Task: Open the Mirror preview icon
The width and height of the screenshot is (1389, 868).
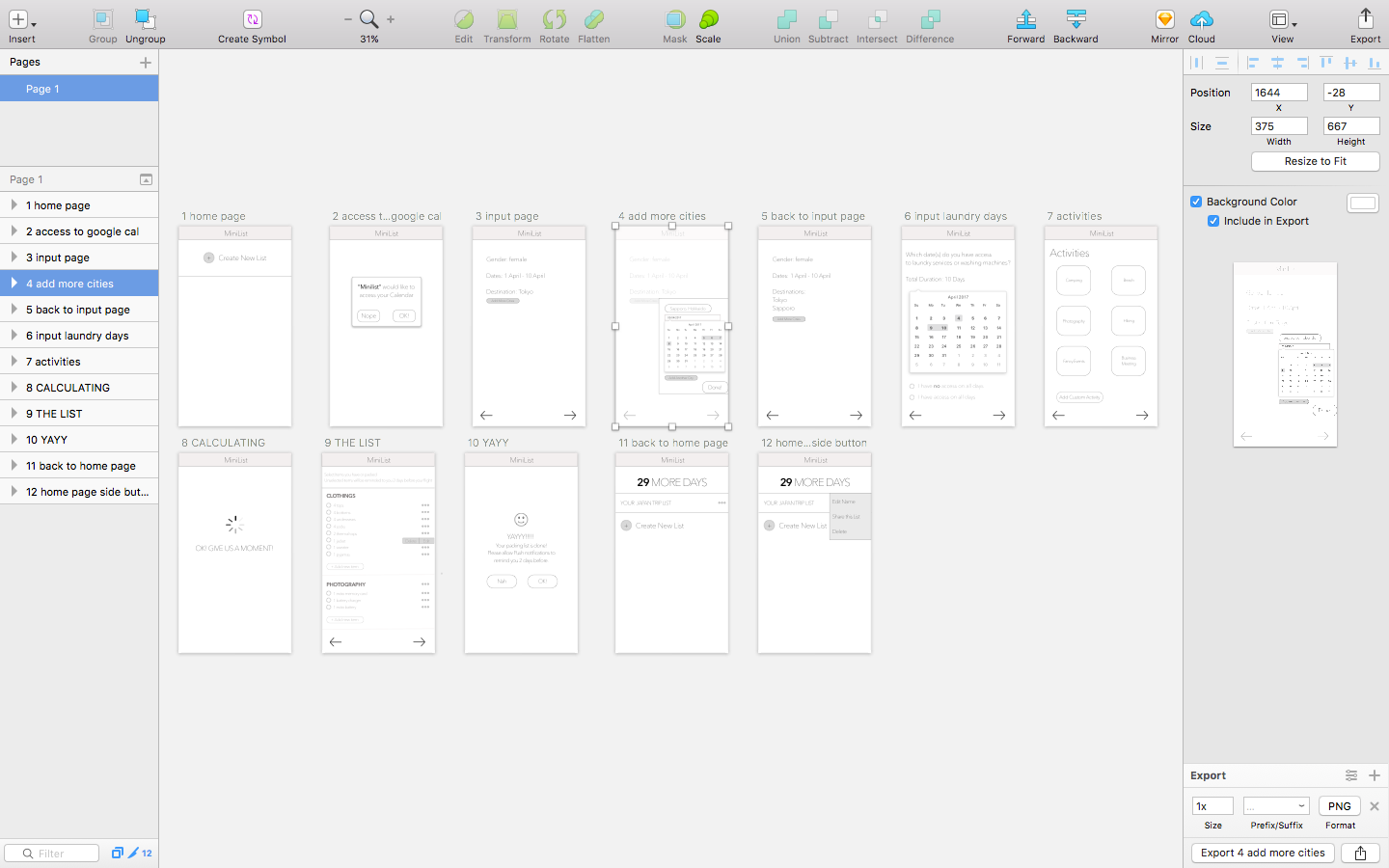Action: [1164, 19]
